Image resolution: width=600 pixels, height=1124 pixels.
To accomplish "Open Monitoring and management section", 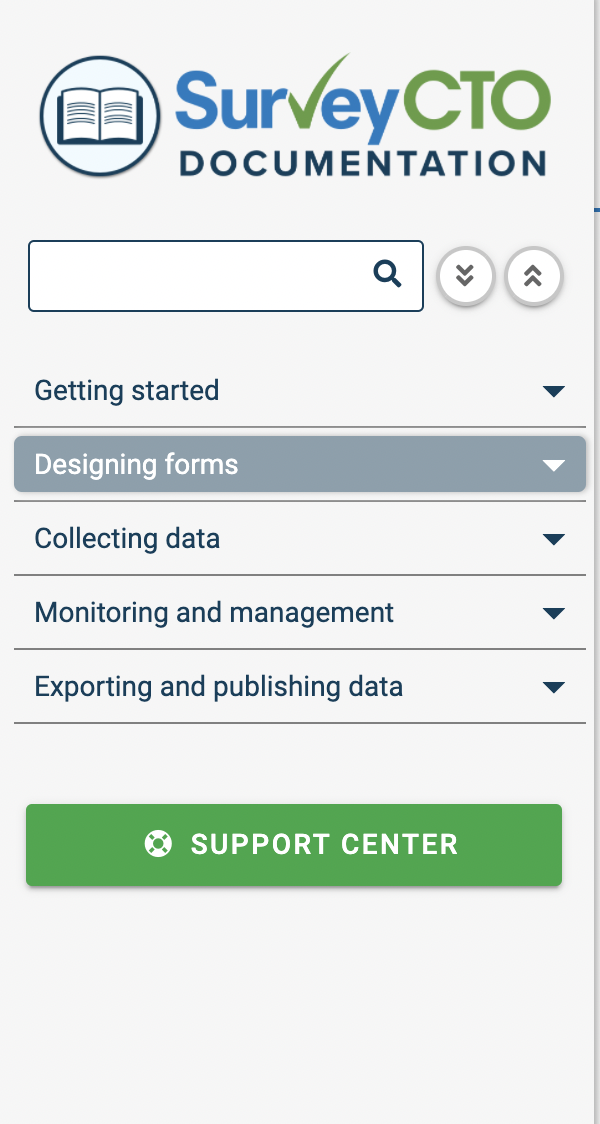I will pos(300,613).
